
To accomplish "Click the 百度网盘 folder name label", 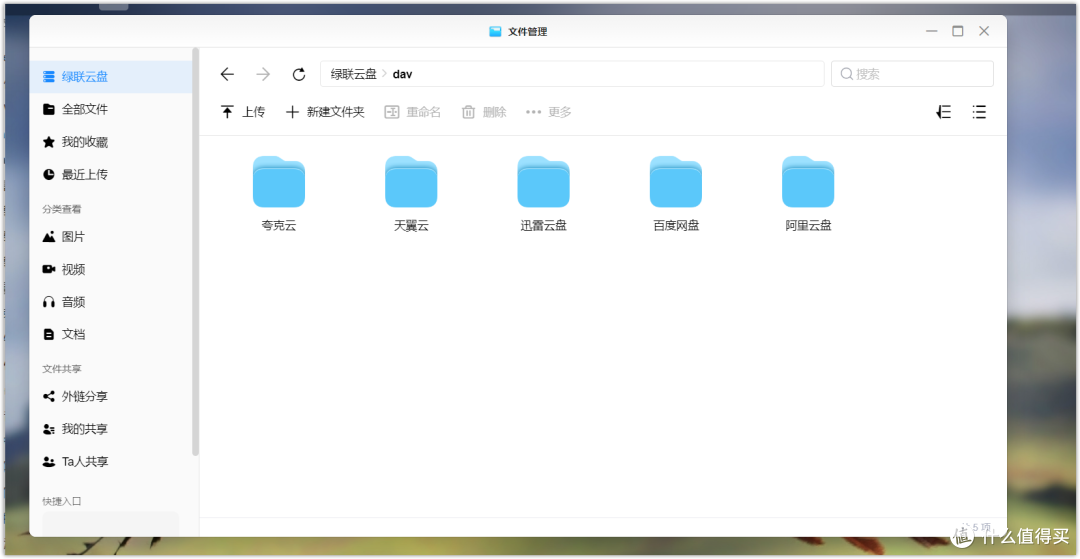I will [676, 225].
